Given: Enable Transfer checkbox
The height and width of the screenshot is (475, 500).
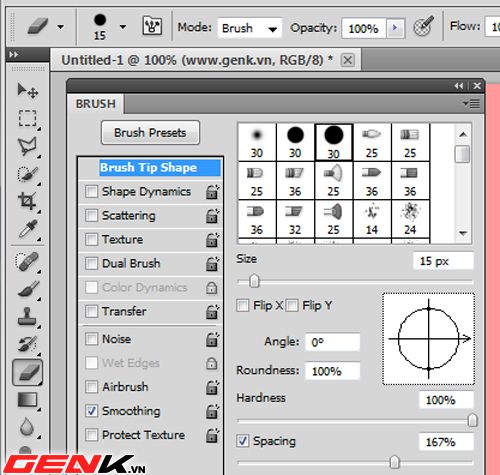Looking at the screenshot, I should (91, 311).
